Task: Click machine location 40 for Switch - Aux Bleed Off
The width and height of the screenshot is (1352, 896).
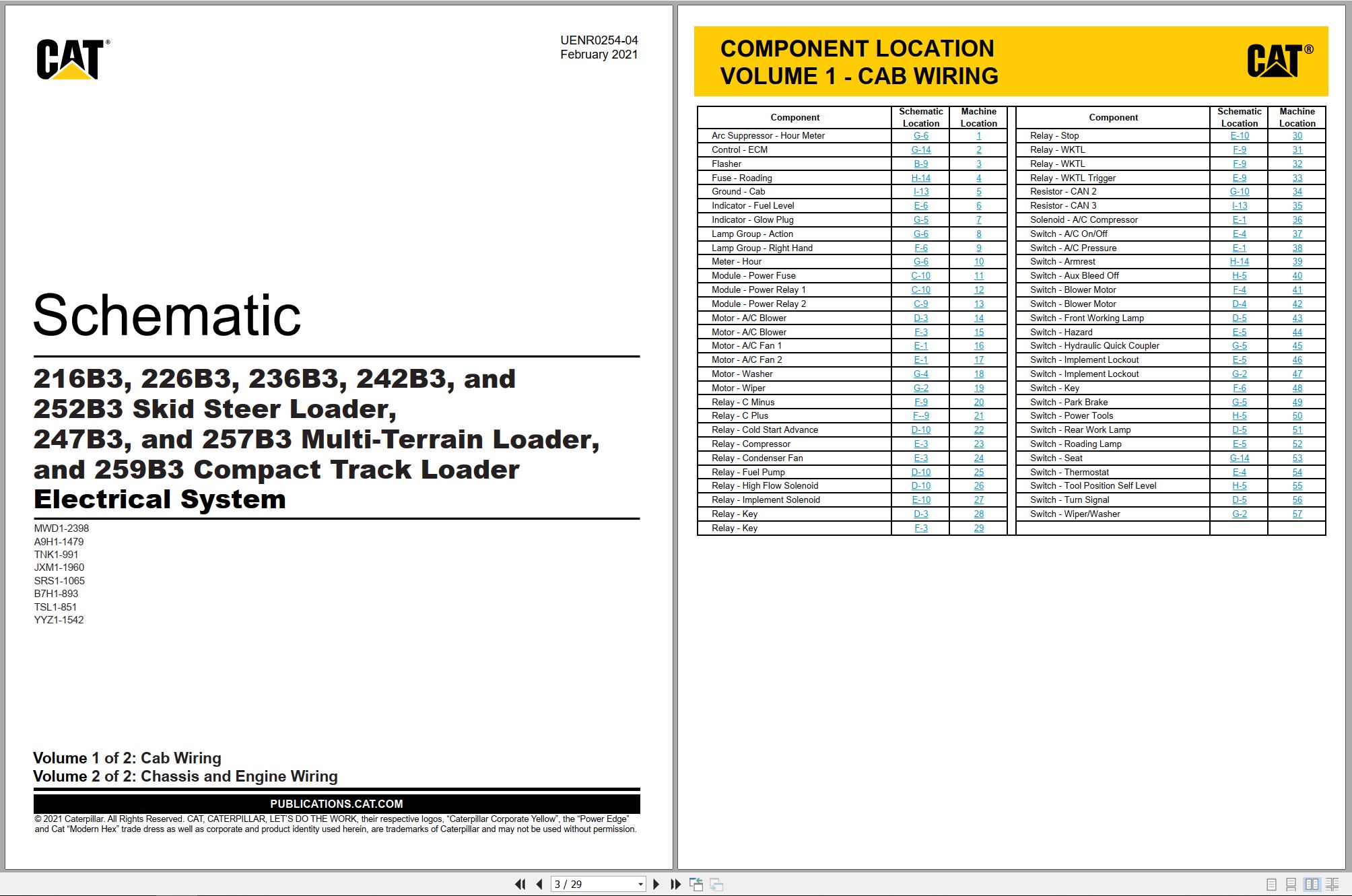Action: [x=1297, y=276]
